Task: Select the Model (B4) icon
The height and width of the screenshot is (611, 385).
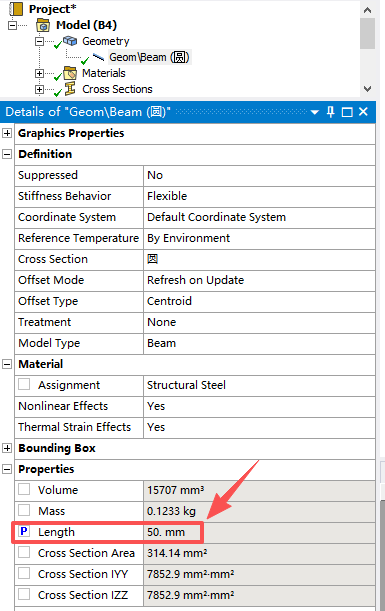Action: (43, 26)
